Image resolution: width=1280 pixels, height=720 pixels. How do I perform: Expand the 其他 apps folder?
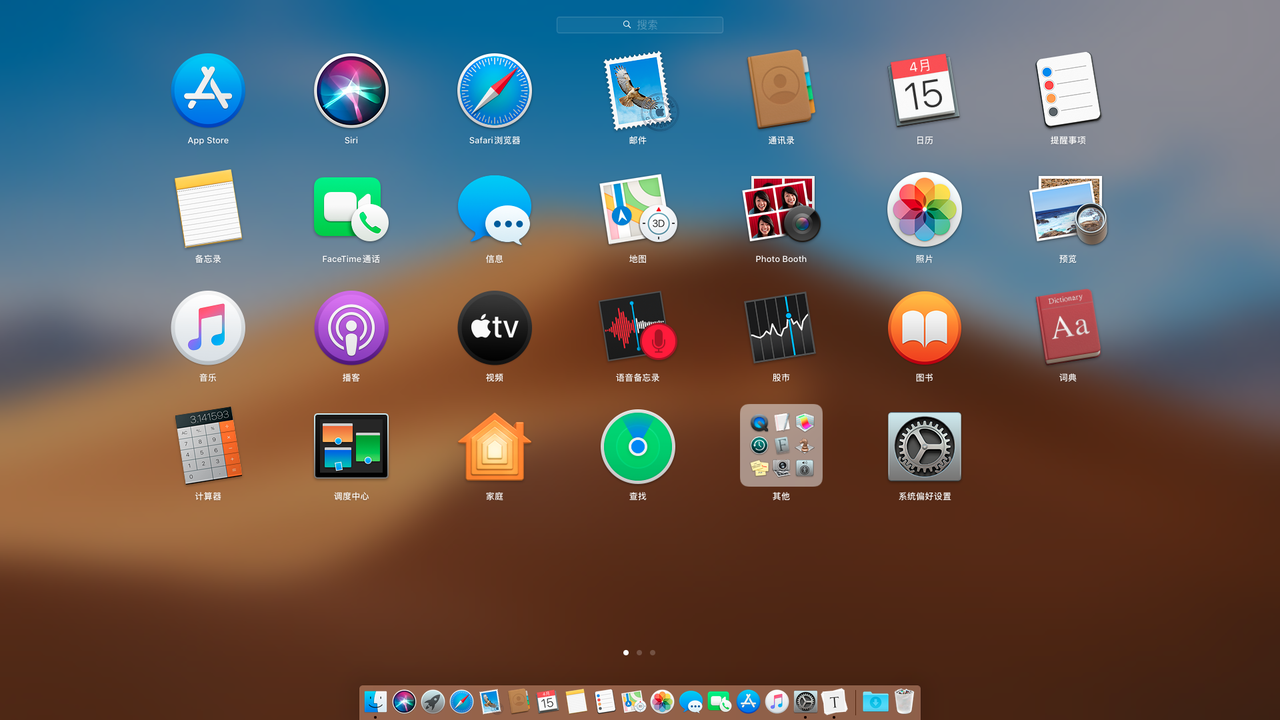(781, 445)
